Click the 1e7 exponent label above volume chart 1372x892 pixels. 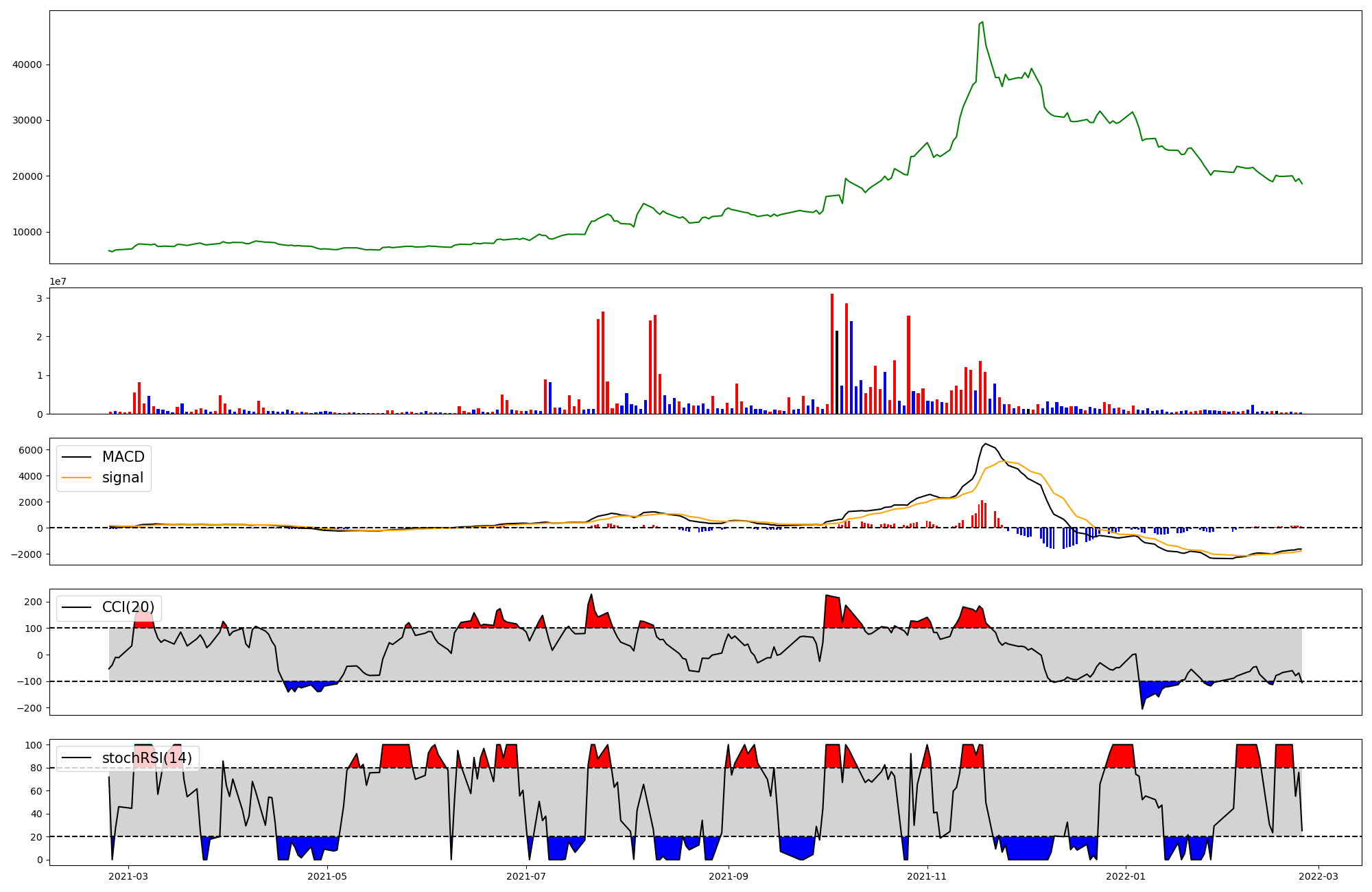(58, 281)
